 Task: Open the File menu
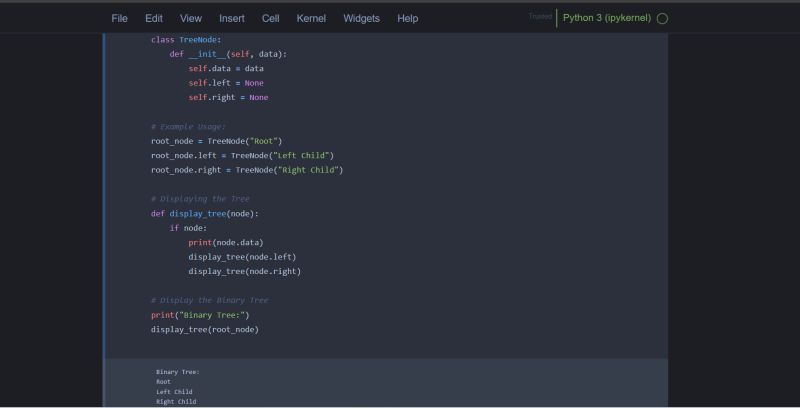coord(119,18)
